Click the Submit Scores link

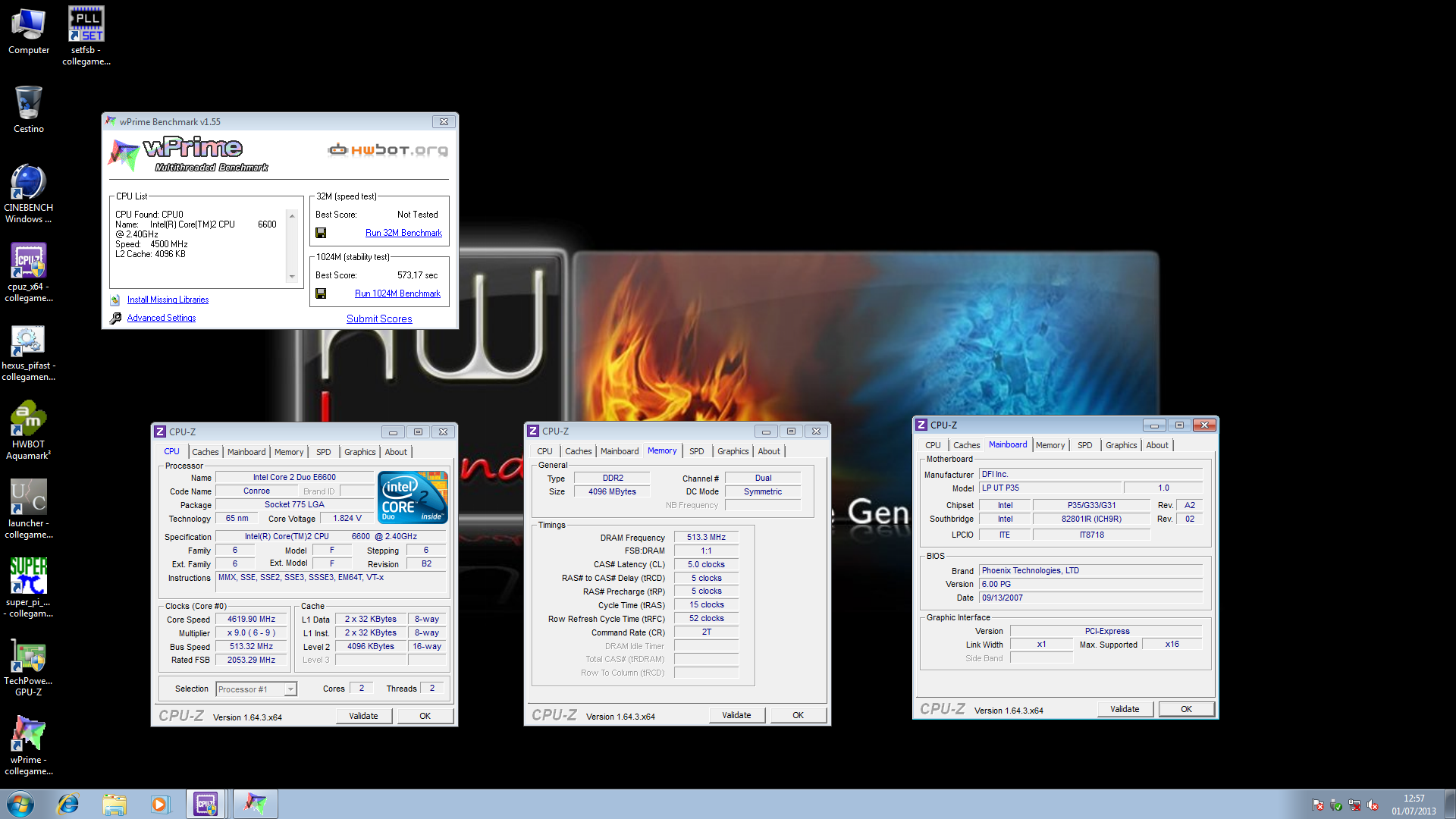tap(379, 318)
